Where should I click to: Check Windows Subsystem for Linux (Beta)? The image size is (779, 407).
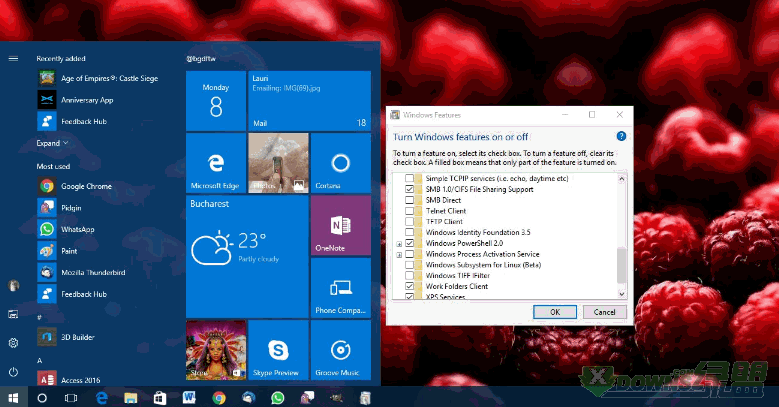coord(409,265)
